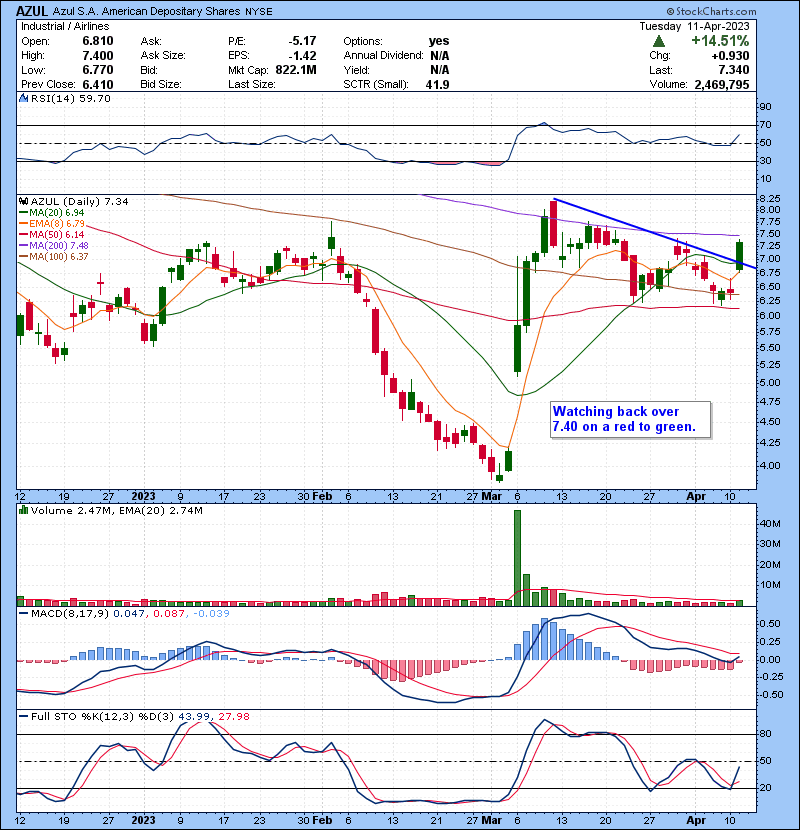
Task: Click the RSI(14) 59.70 reading
Action: [x=71, y=98]
